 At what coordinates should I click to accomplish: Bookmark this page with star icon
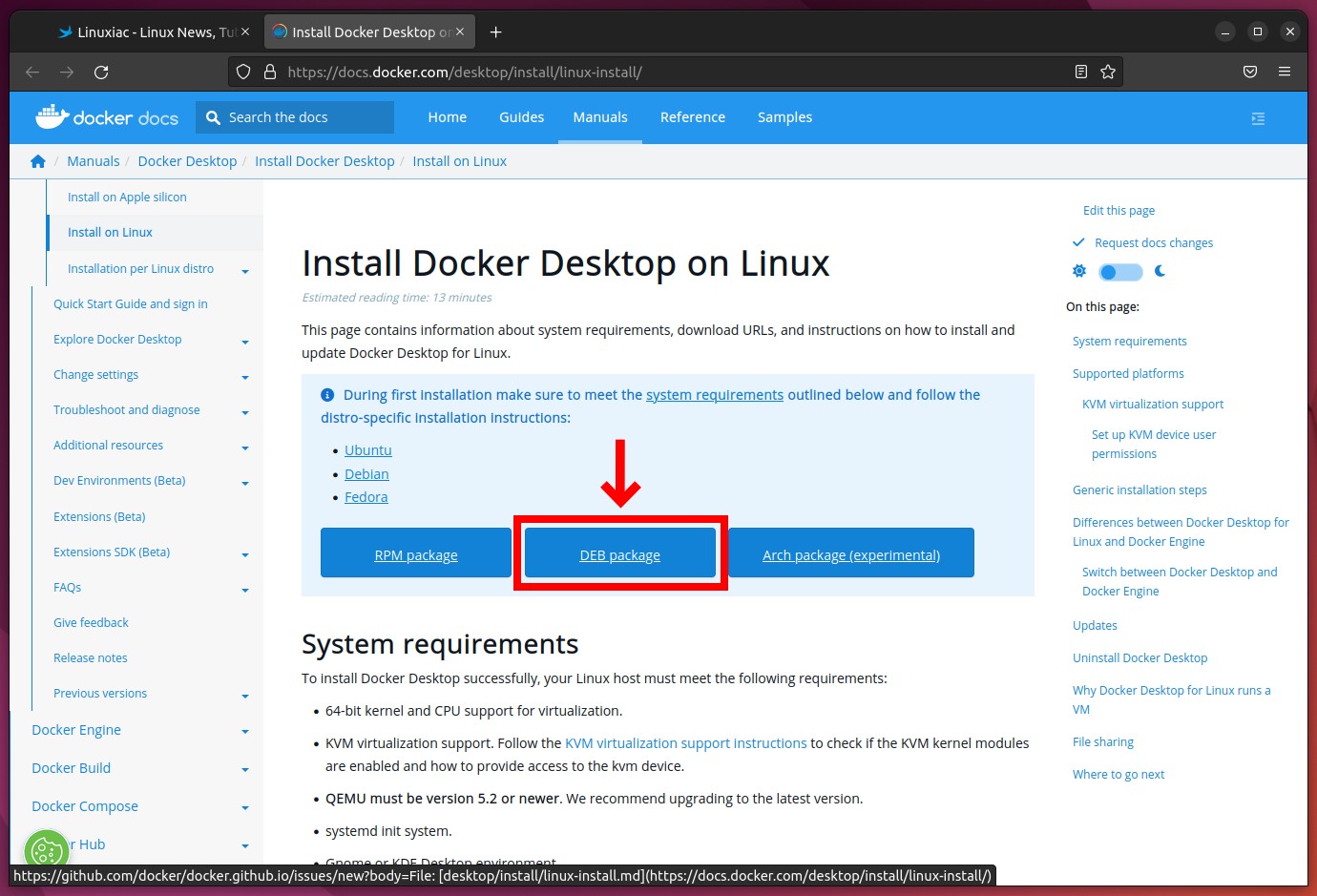[x=1108, y=72]
